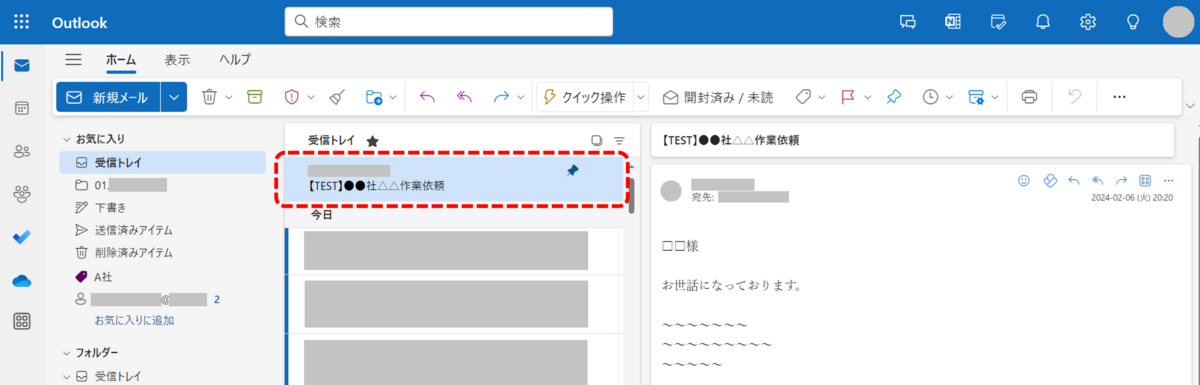Toggle the navigation pane hamburger button
The width and height of the screenshot is (1200, 385).
tap(73, 59)
